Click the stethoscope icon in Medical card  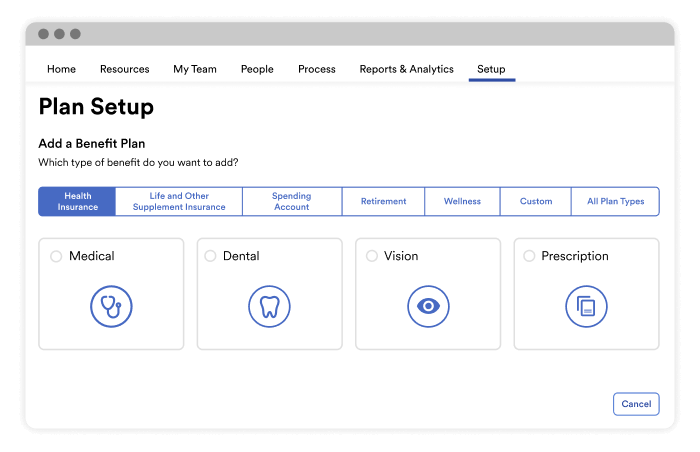point(111,306)
